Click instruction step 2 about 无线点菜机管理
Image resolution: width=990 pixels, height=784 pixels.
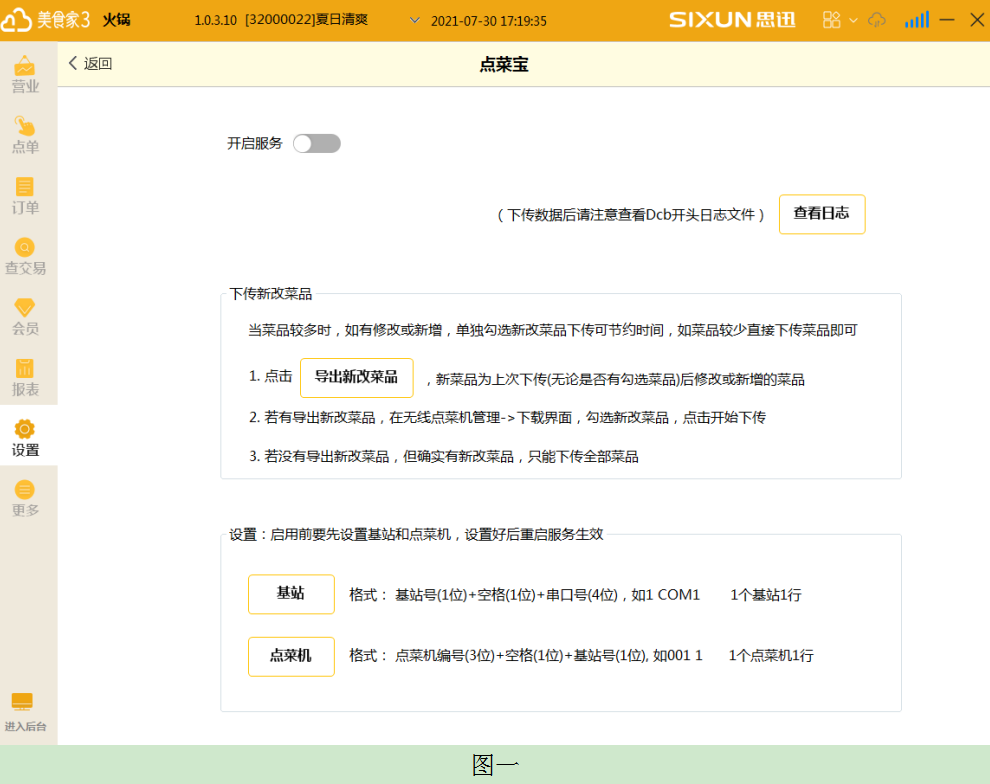coord(507,417)
